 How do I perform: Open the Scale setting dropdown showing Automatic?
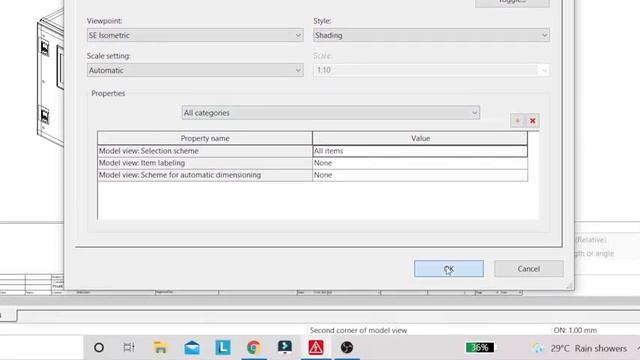tap(195, 70)
